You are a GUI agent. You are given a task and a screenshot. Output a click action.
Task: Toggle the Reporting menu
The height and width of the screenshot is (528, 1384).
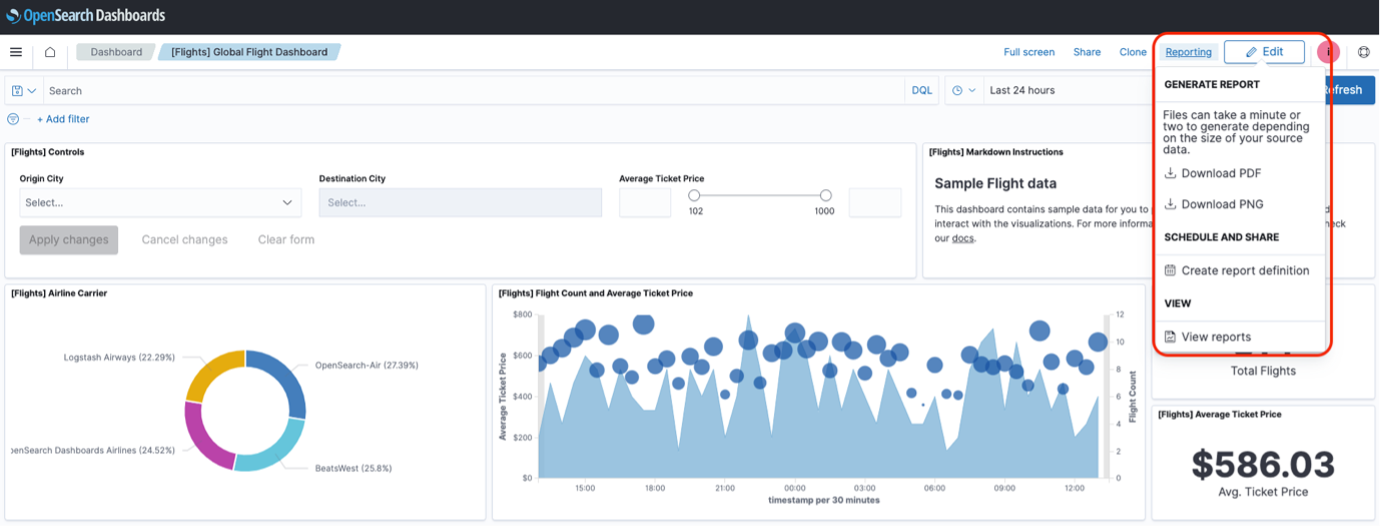point(1188,52)
